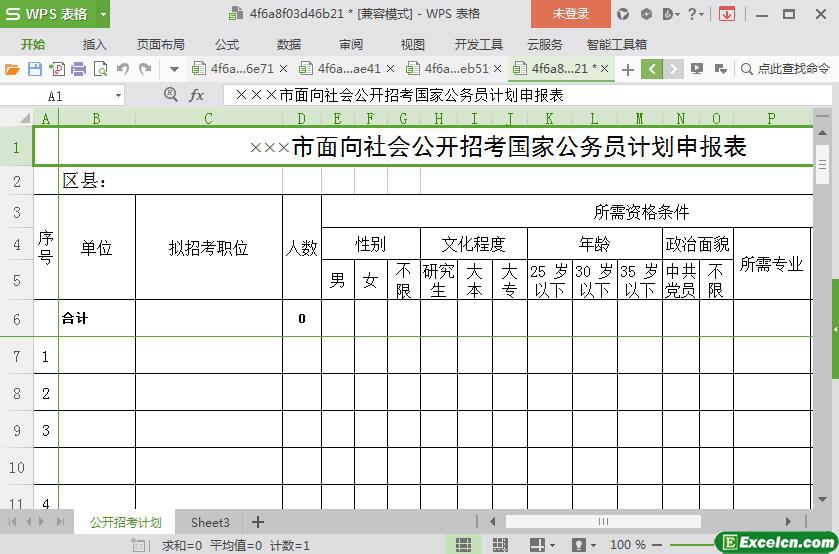Click the Open folder icon

click(12, 69)
